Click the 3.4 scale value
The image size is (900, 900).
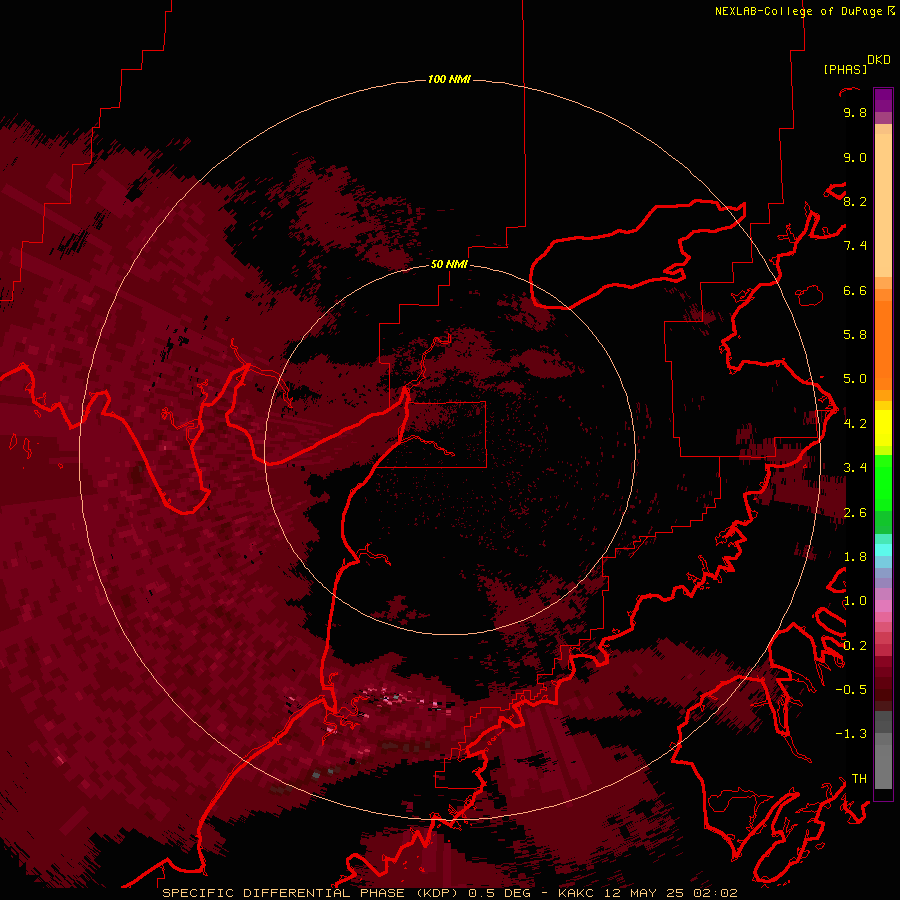click(855, 468)
